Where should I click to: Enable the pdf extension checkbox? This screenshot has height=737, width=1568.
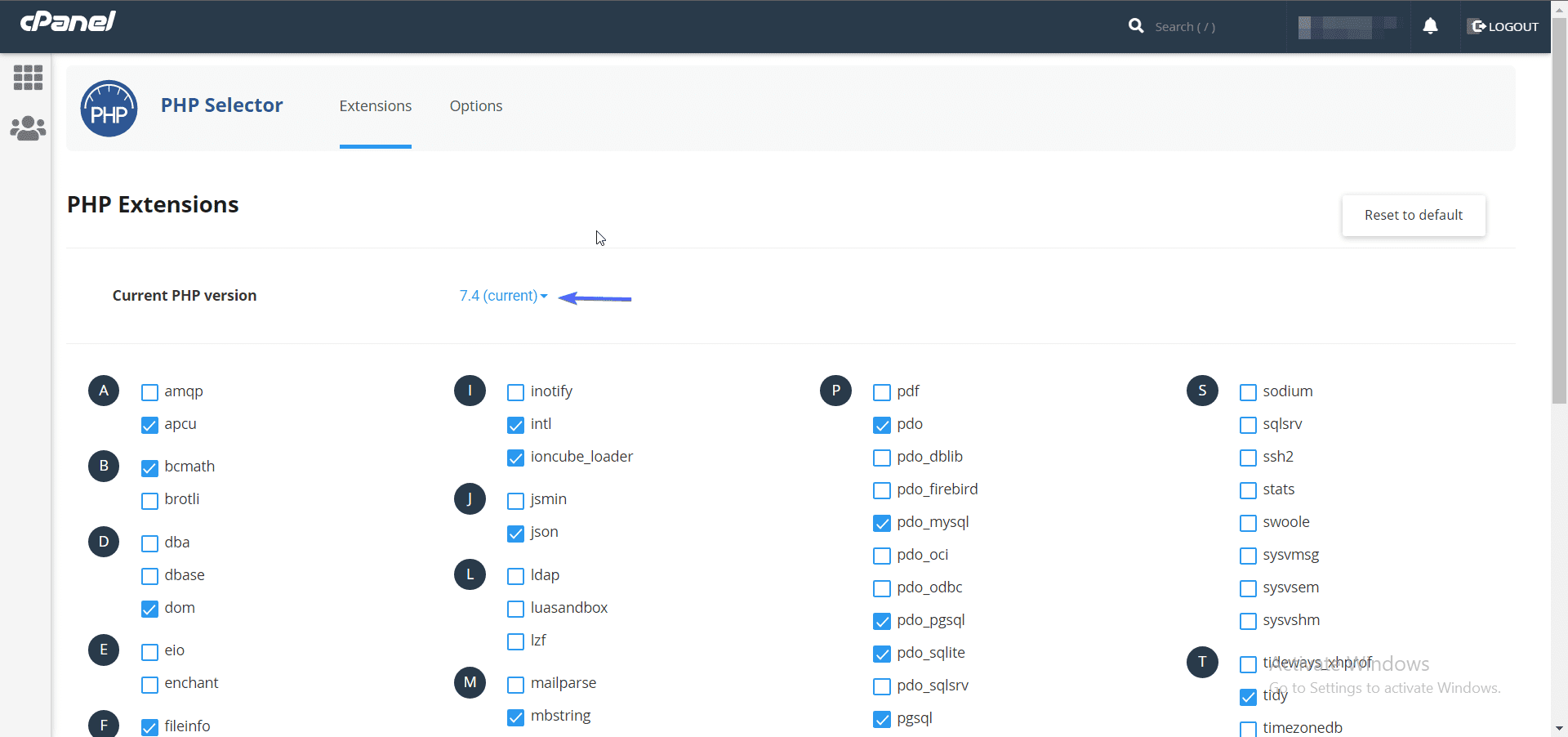pos(882,392)
